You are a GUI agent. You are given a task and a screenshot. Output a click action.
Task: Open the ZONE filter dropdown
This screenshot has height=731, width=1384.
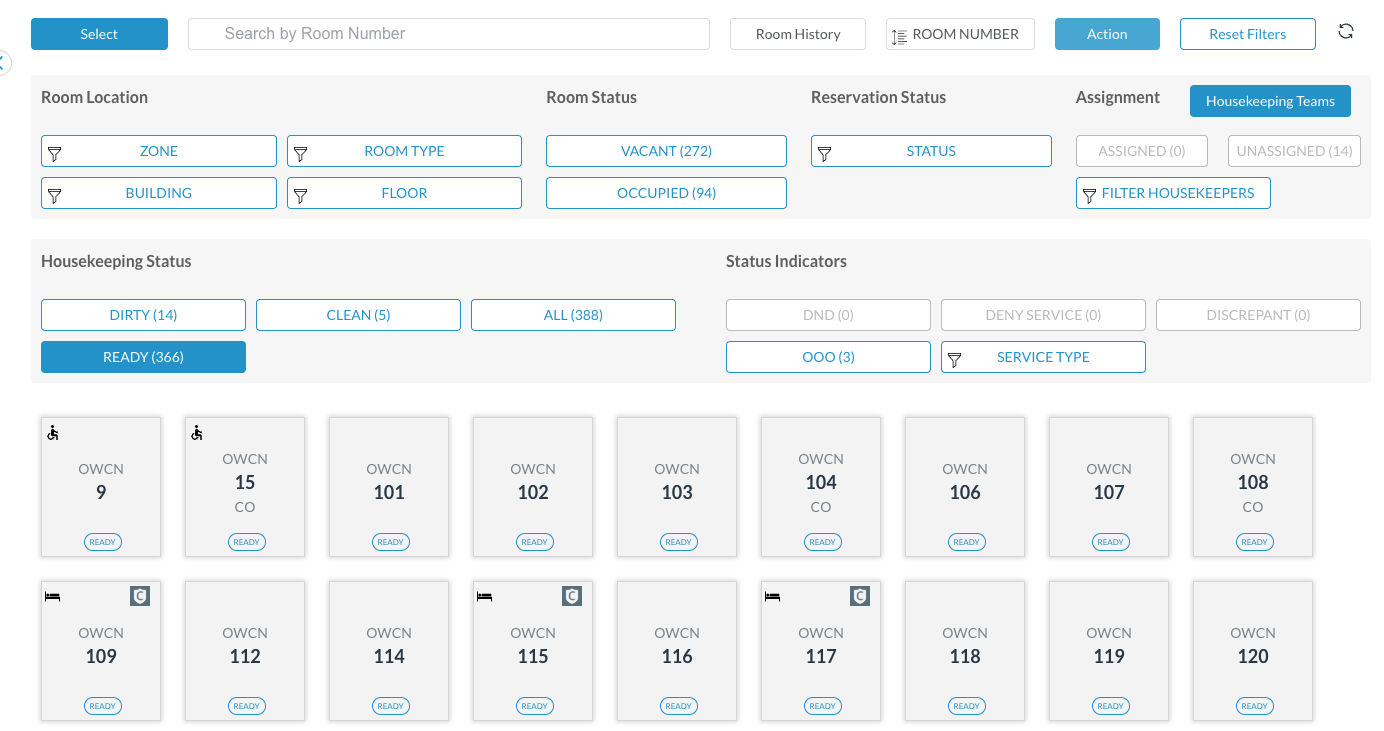click(x=159, y=151)
